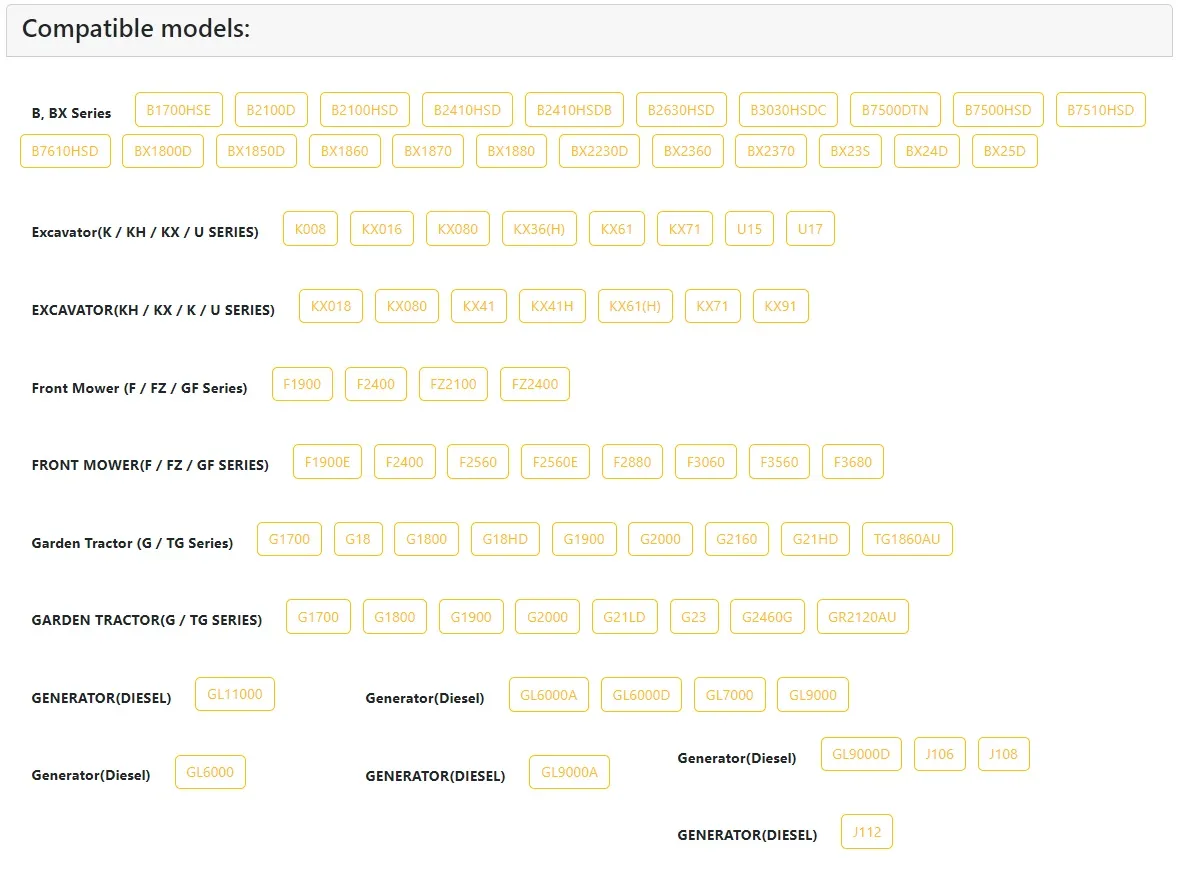Open the KX91 excavator model
The image size is (1179, 869).
coord(780,306)
